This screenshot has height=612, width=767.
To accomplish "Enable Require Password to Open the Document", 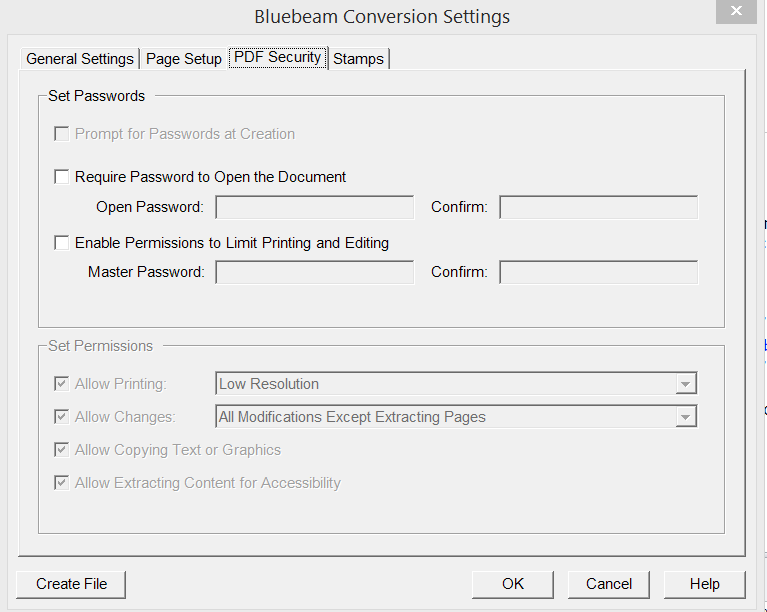I will [x=62, y=177].
